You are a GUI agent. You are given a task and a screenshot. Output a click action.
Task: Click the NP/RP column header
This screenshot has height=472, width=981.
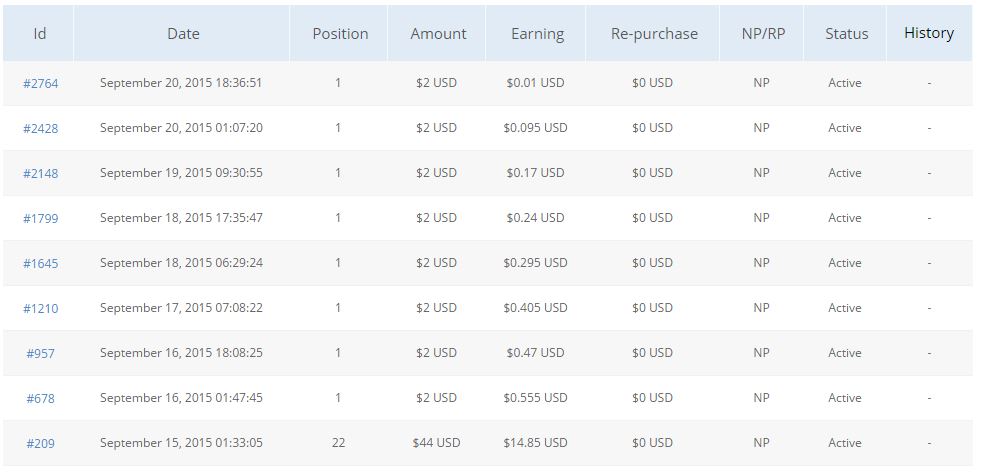pos(761,33)
